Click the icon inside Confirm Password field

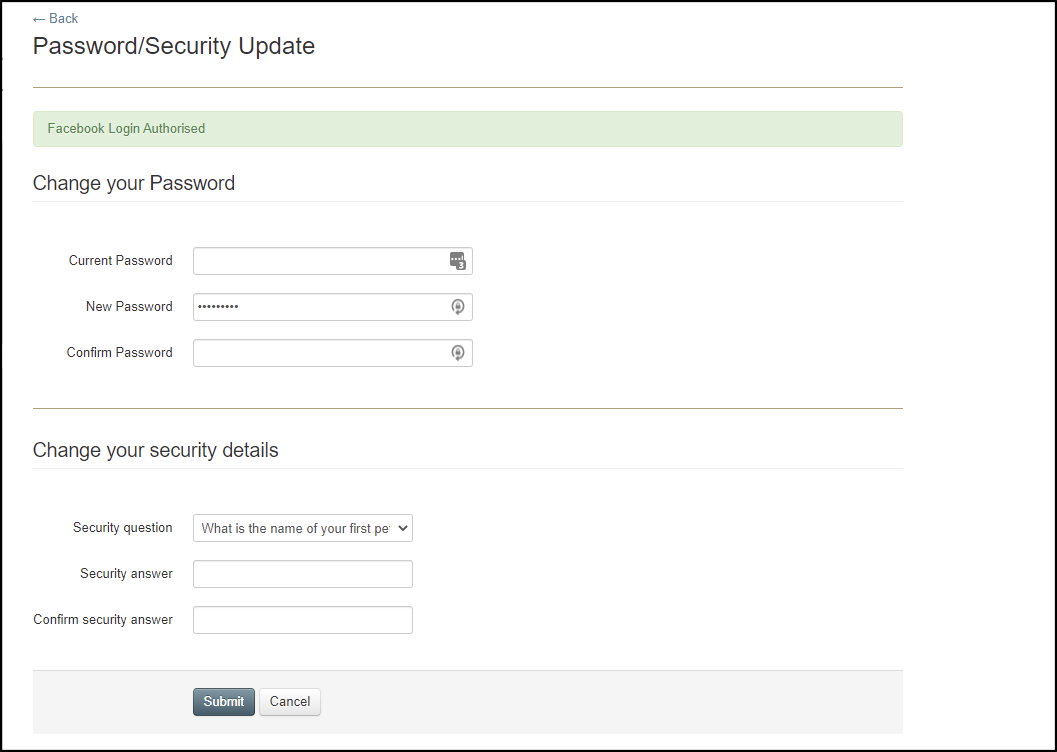click(x=458, y=353)
